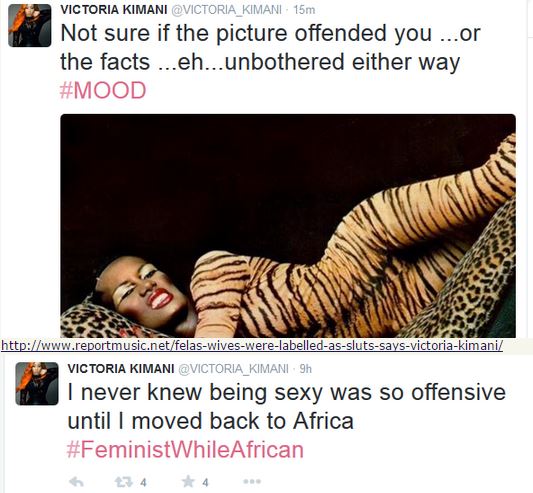Click the #FeministWhileAfrican hashtag
This screenshot has height=493, width=533.
coord(185,449)
